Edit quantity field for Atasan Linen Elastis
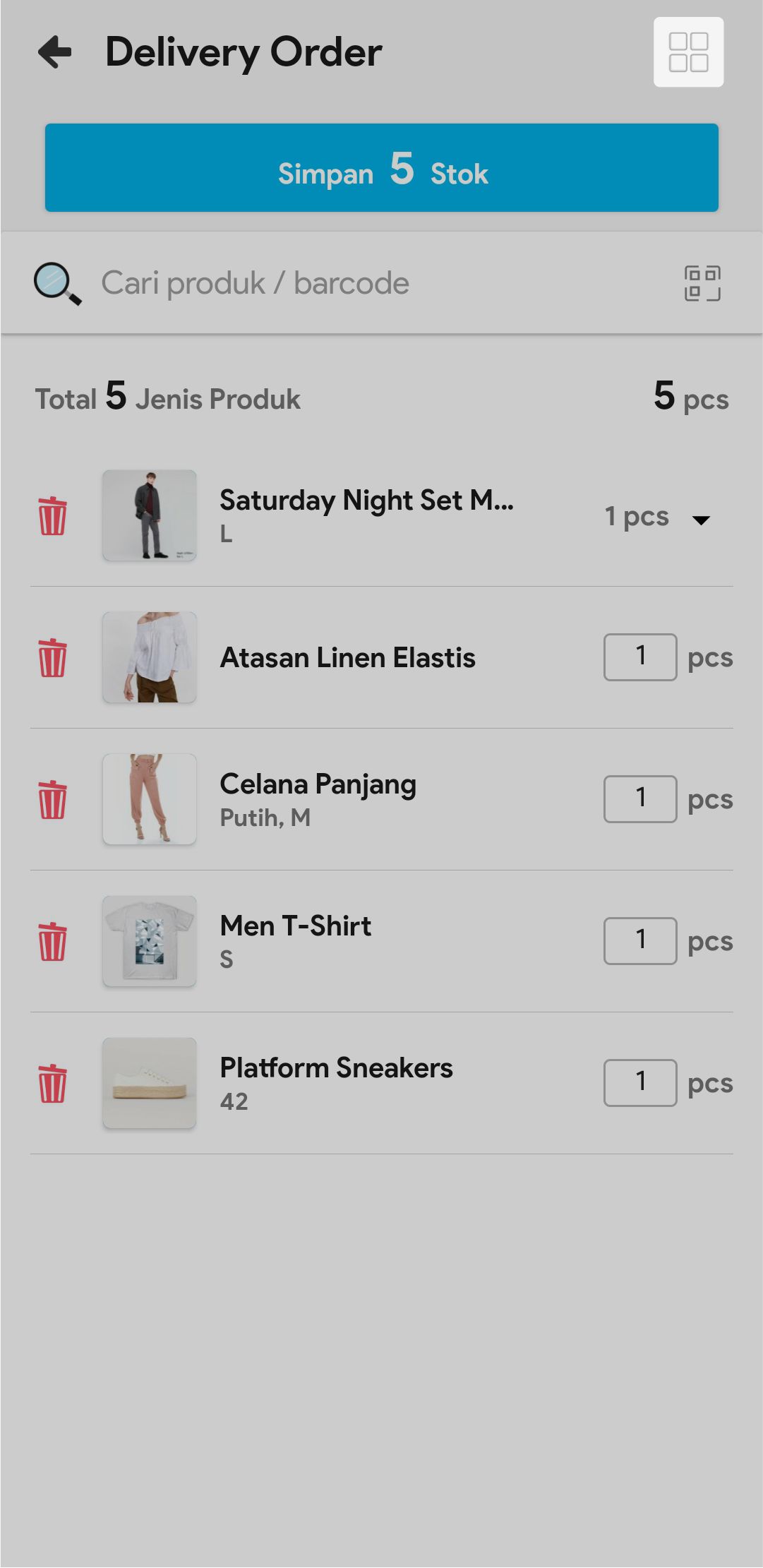This screenshot has width=763, height=1568. tap(640, 657)
